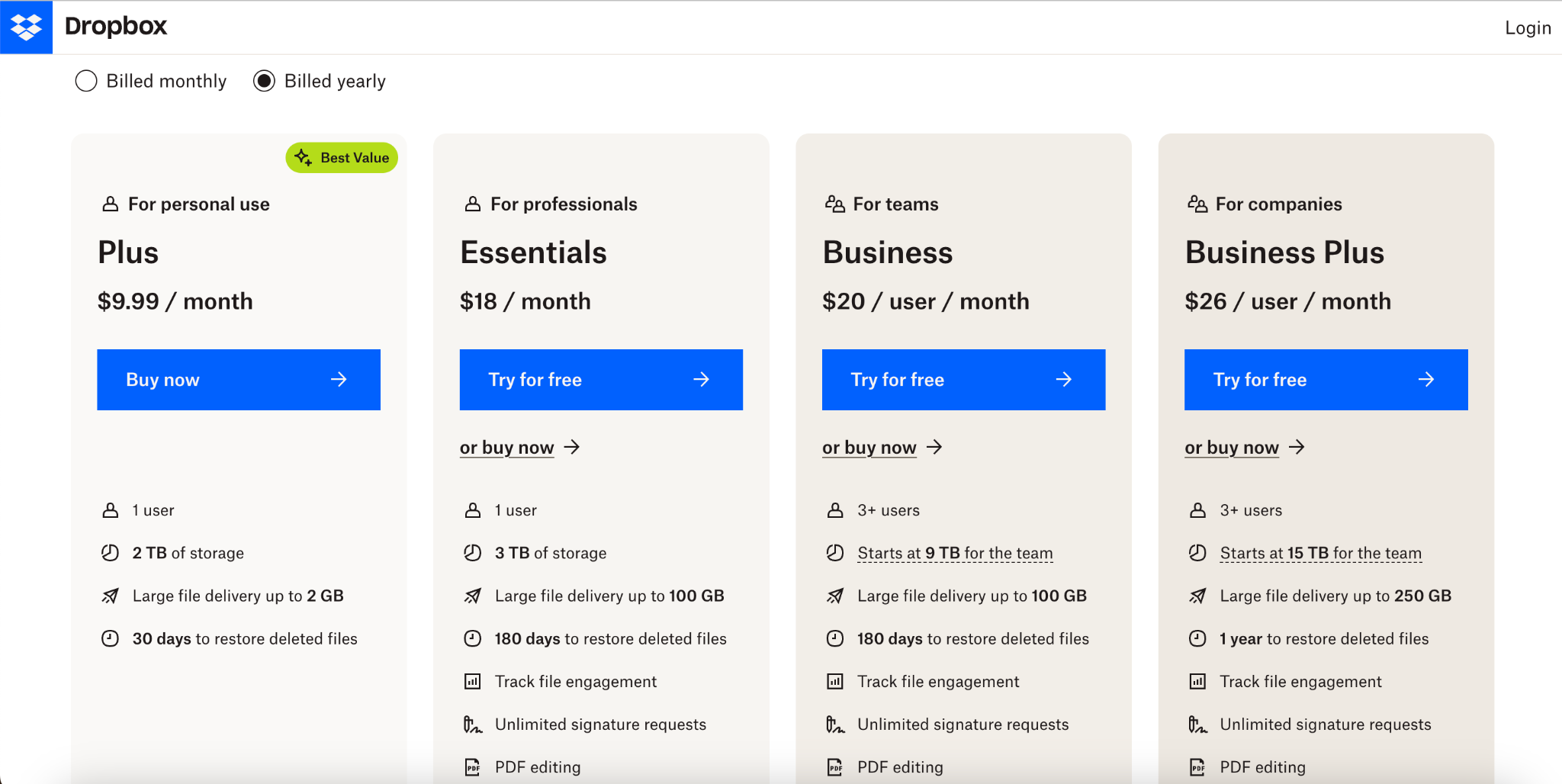
Task: Click the teams icon beside For companies
Action: (1197, 203)
